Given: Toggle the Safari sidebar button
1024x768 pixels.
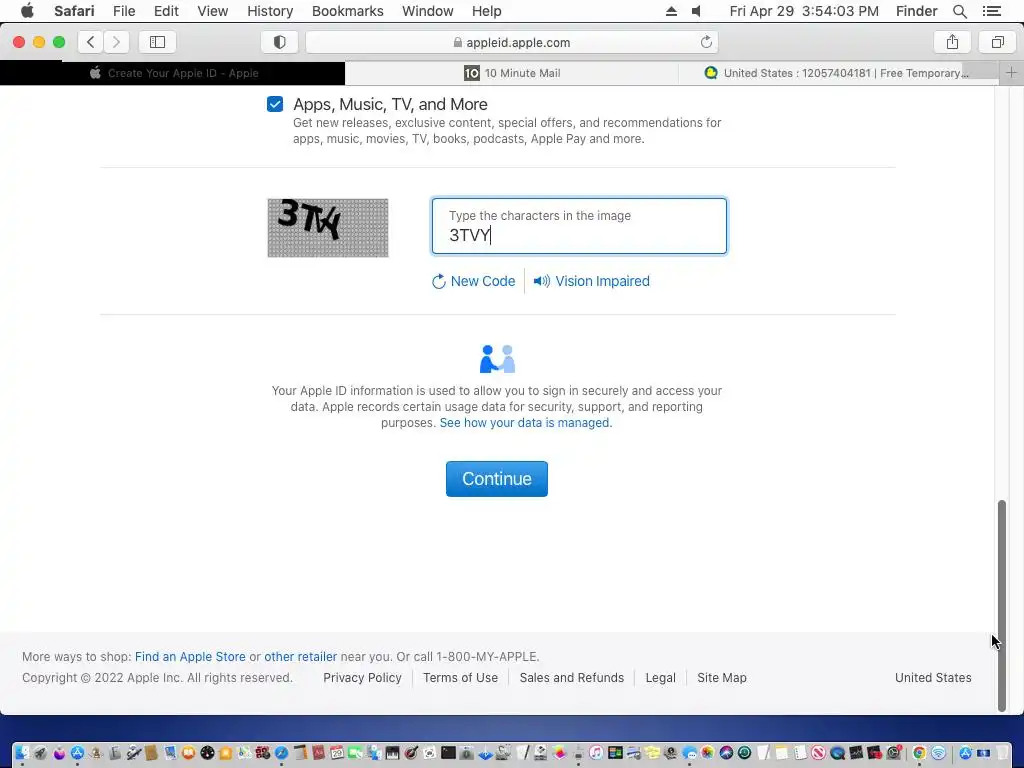Looking at the screenshot, I should tap(157, 42).
